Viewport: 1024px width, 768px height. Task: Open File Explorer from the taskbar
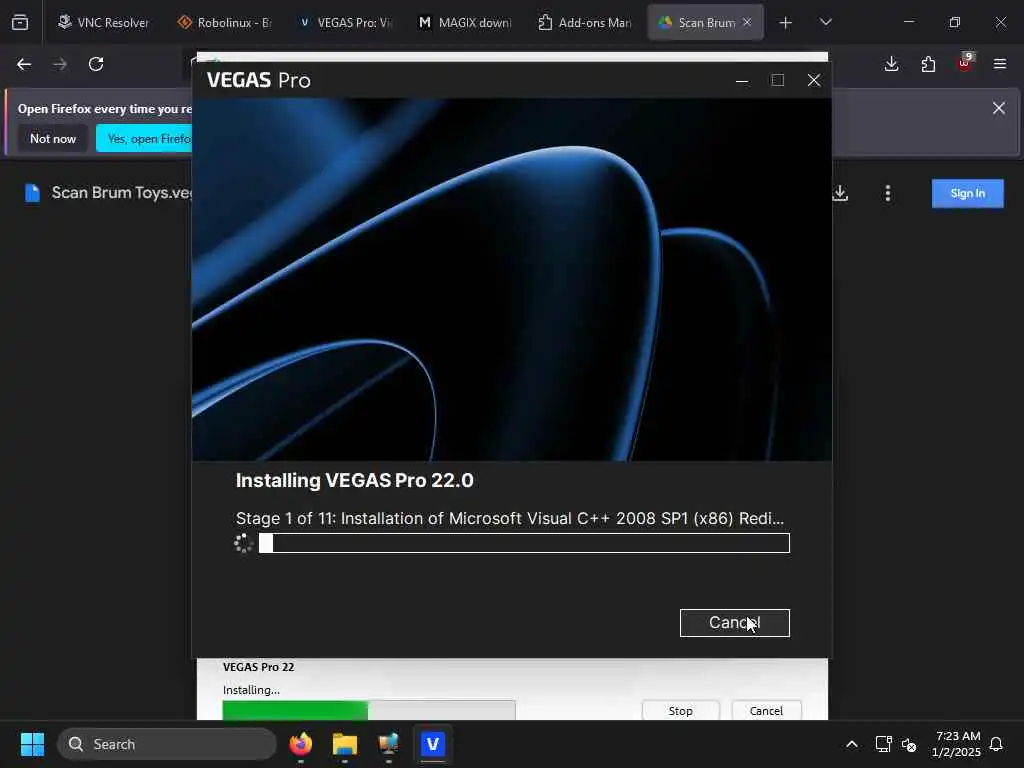(x=345, y=744)
